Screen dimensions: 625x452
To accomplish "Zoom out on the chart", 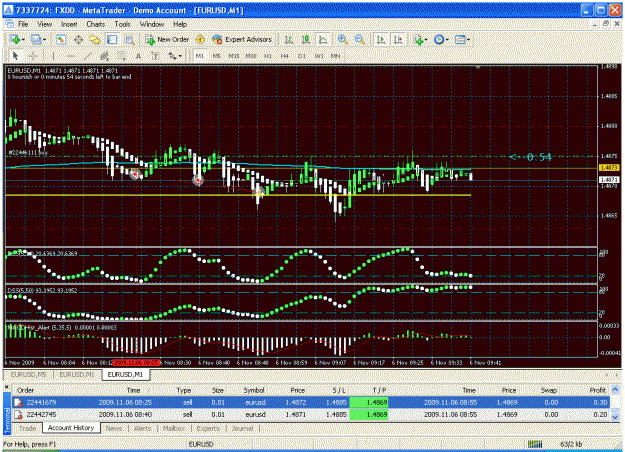I will (359, 39).
